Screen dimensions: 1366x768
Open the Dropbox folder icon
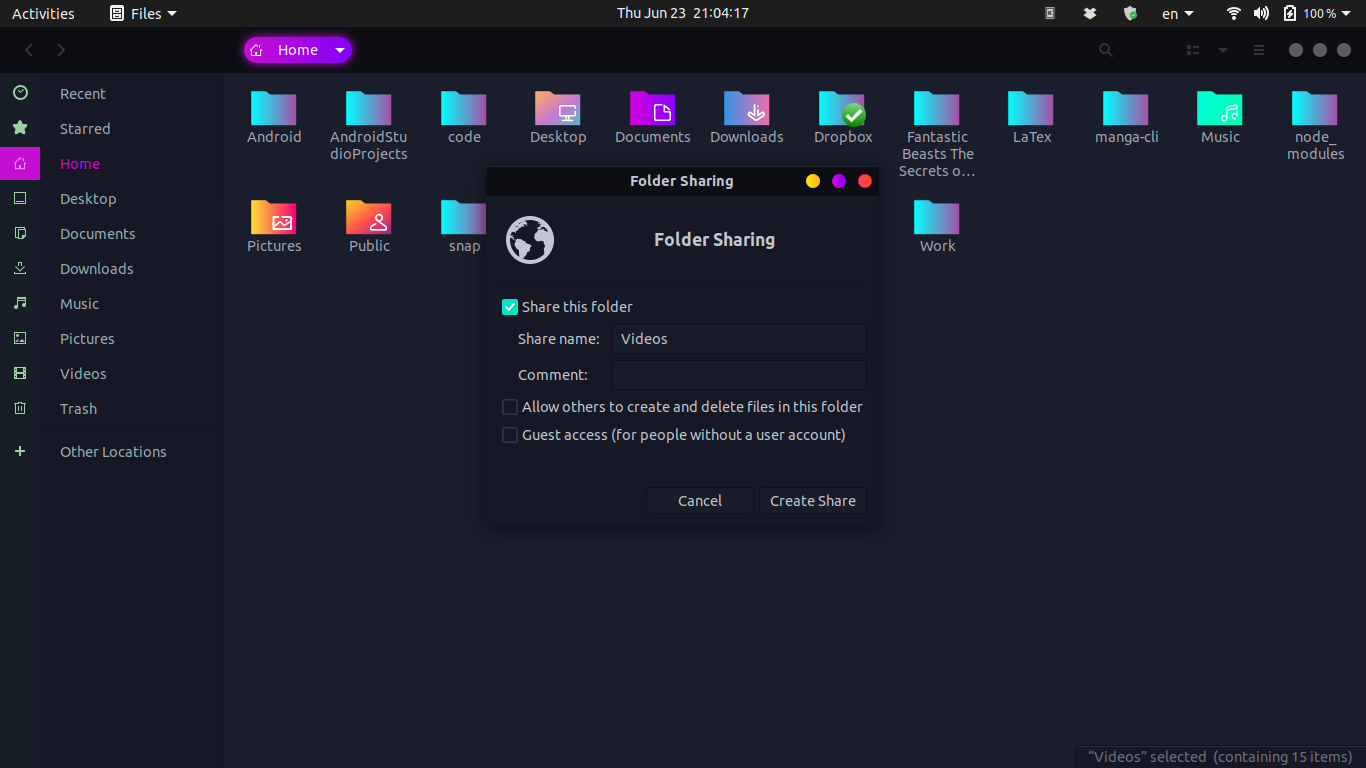pos(842,109)
